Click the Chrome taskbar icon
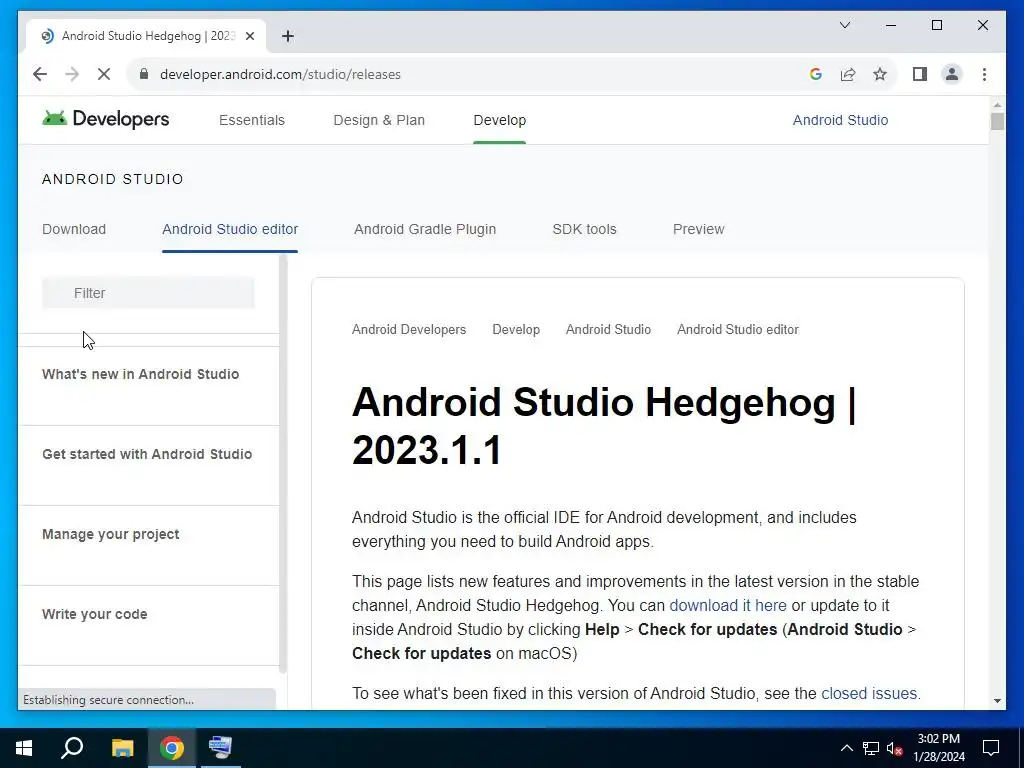This screenshot has width=1024, height=768. 172,748
